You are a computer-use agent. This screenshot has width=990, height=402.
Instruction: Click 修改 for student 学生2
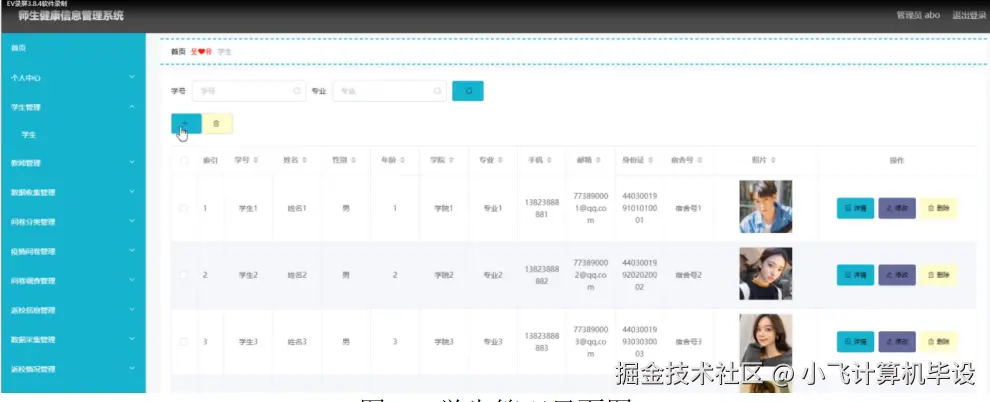pyautogui.click(x=897, y=275)
